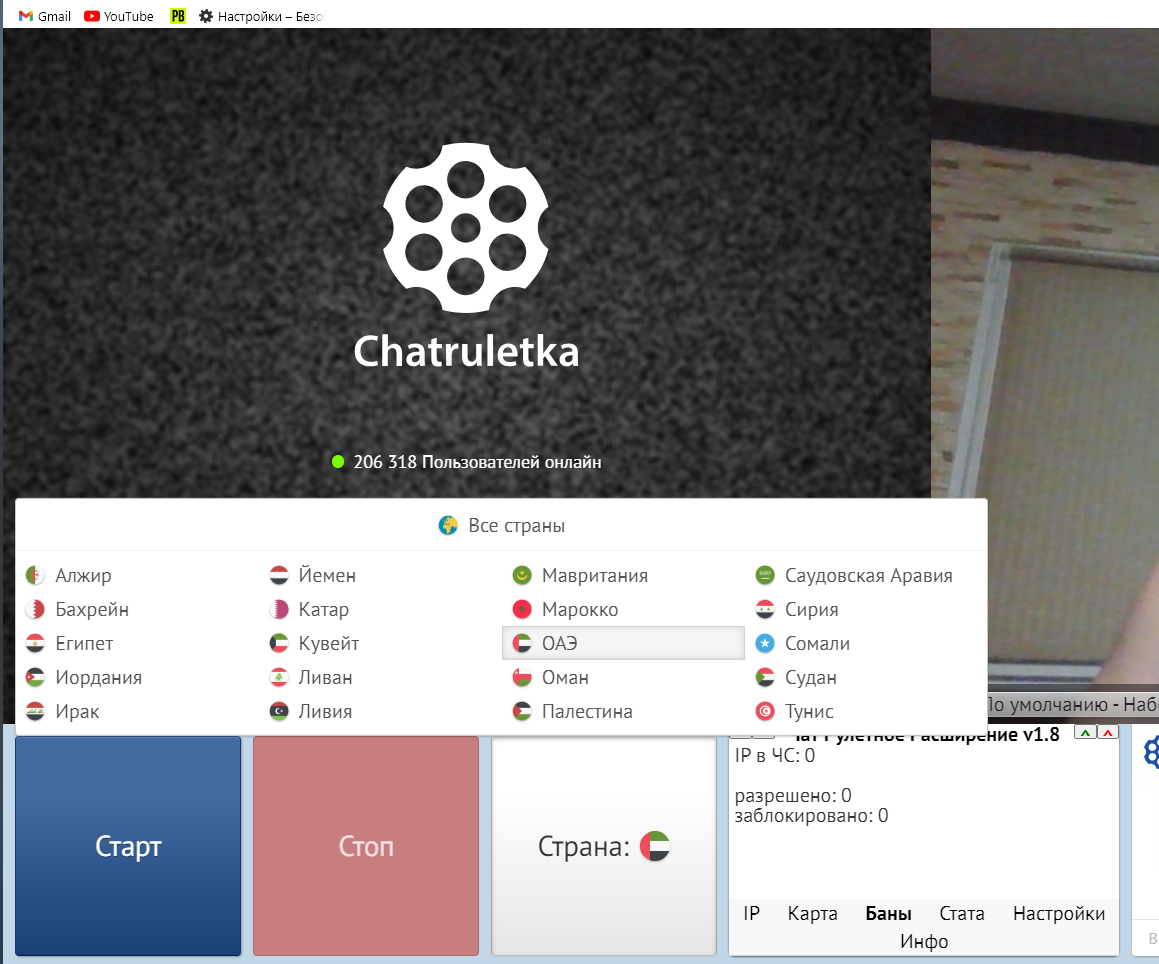Select the Иордания flag icon
The image size is (1159, 964).
(35, 677)
